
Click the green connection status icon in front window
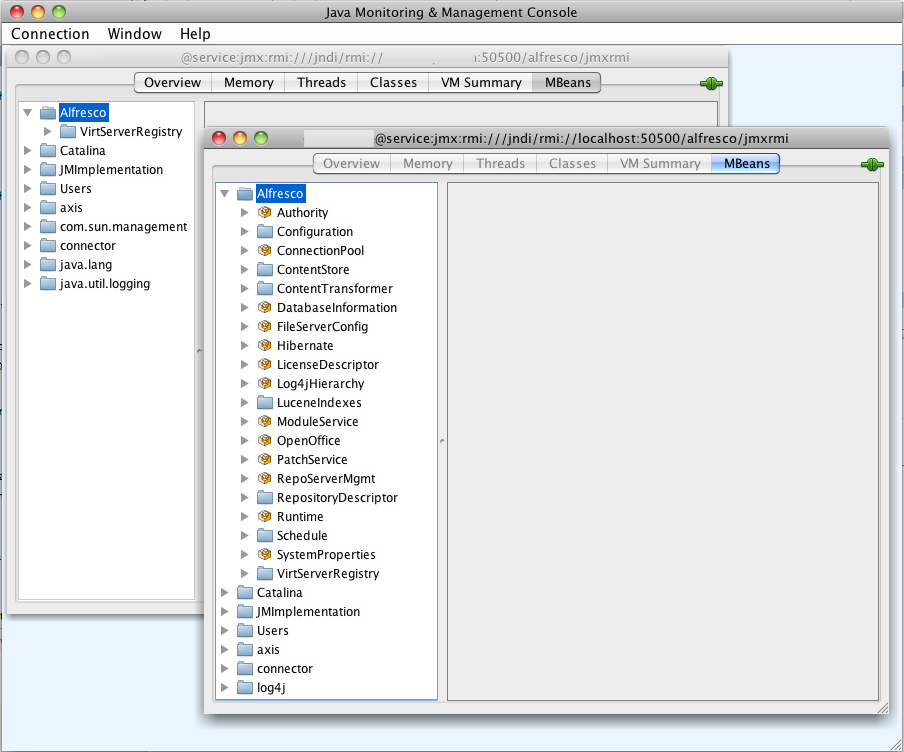point(872,165)
